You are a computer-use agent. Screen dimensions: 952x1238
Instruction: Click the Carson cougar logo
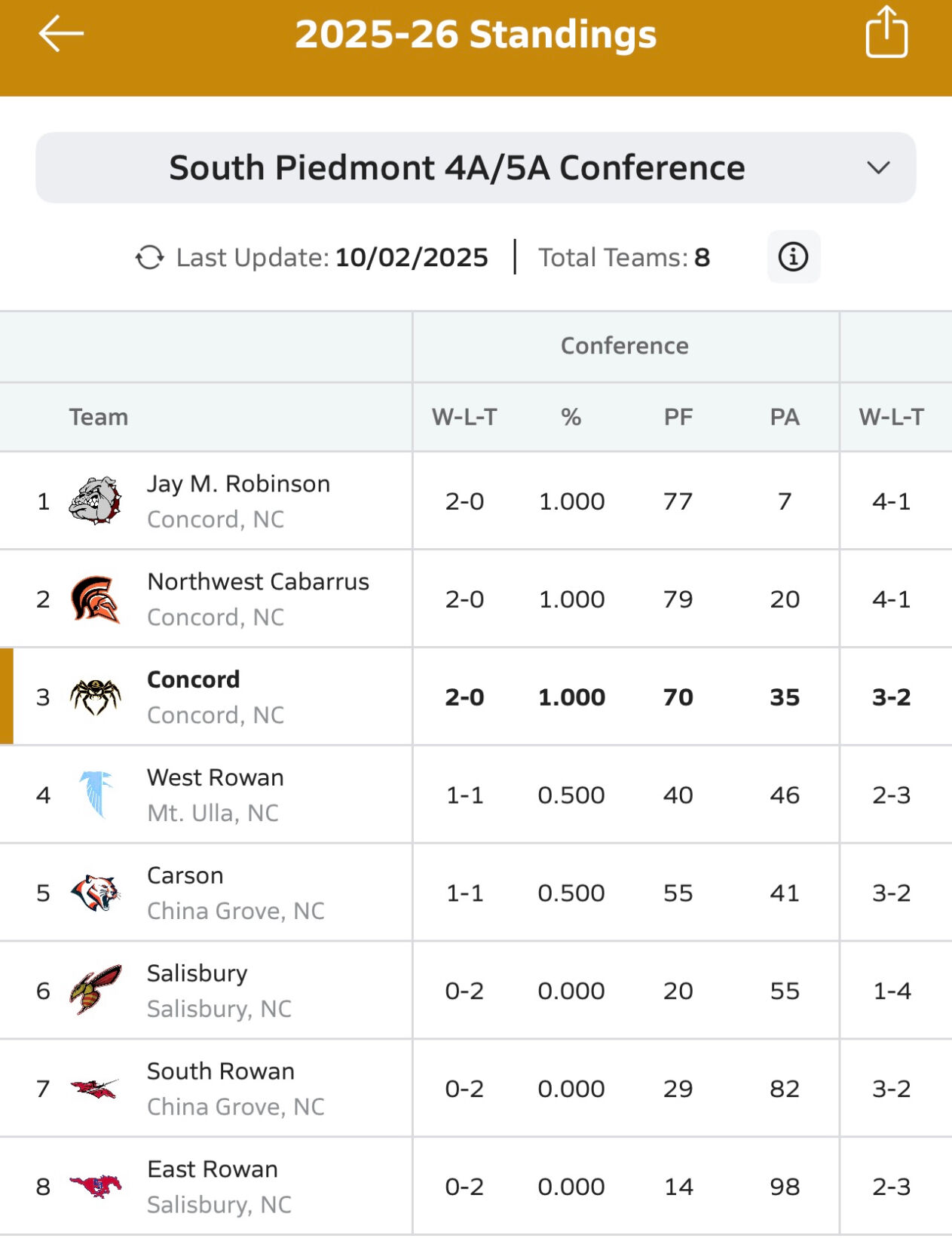coord(96,892)
